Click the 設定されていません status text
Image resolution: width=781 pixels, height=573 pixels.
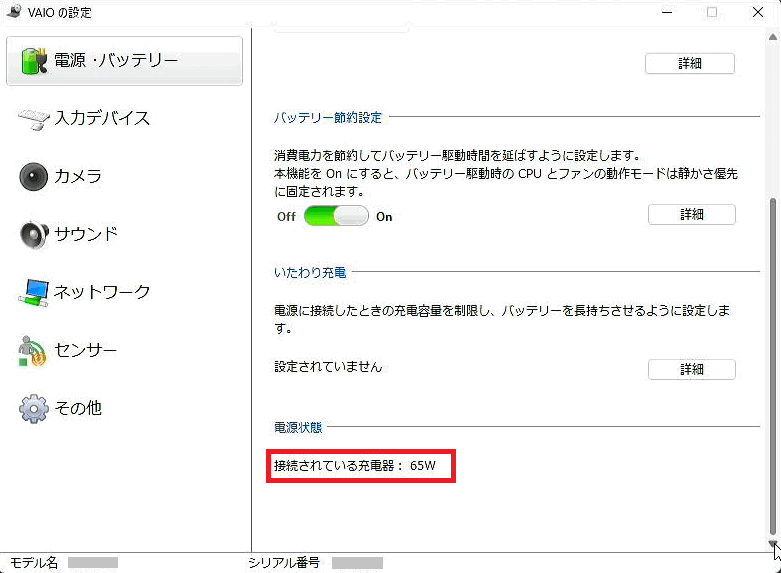[328, 367]
